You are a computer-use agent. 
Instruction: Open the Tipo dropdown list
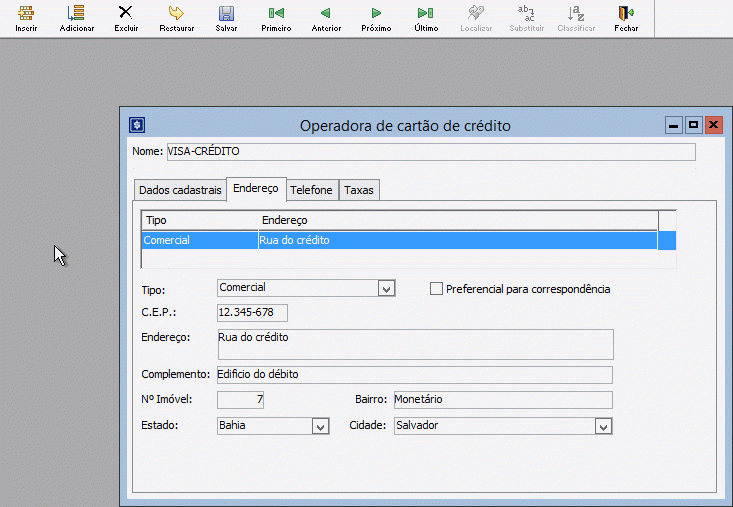(x=386, y=288)
